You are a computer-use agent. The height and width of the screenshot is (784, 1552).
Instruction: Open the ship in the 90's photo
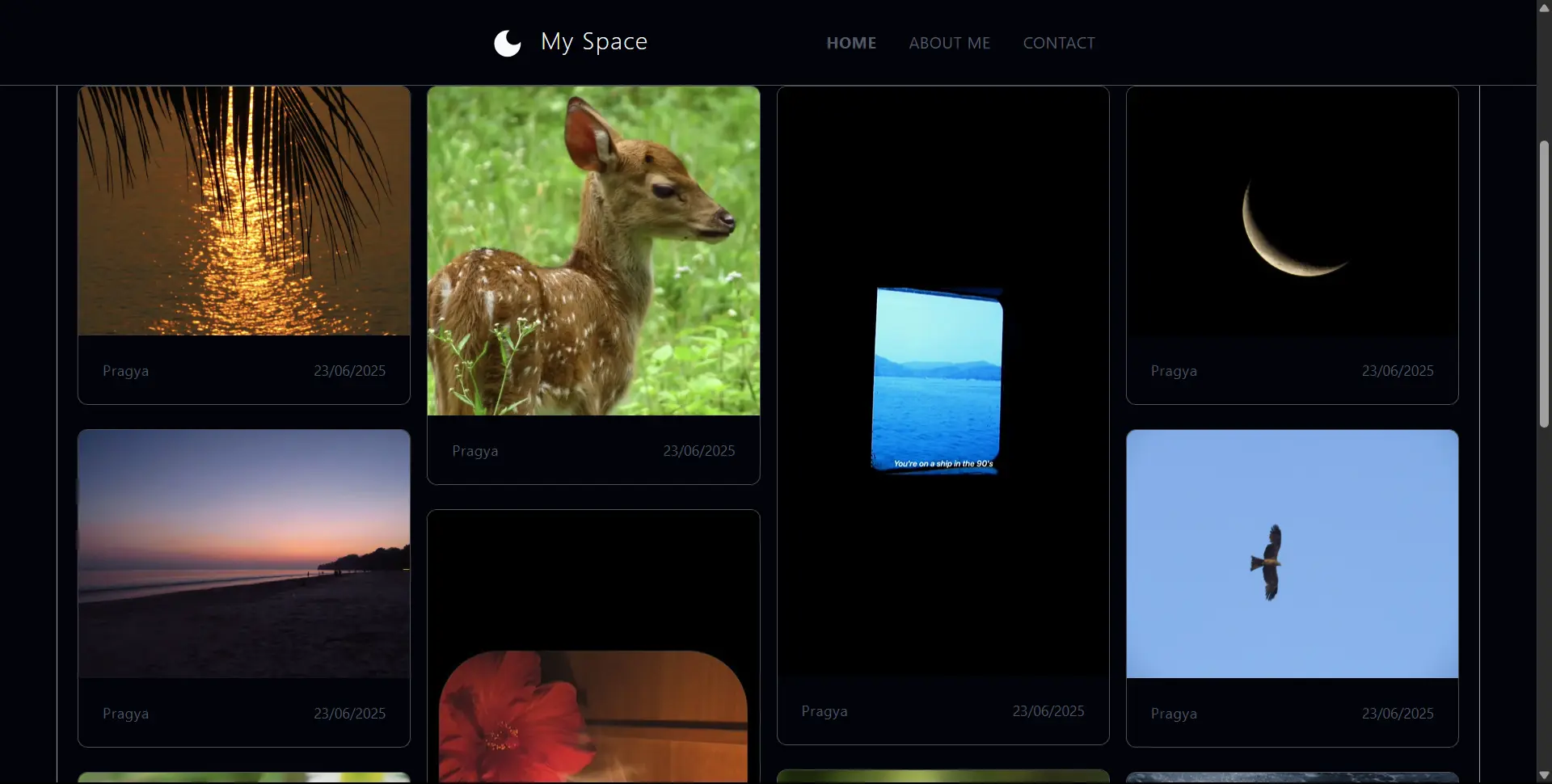pos(943,381)
